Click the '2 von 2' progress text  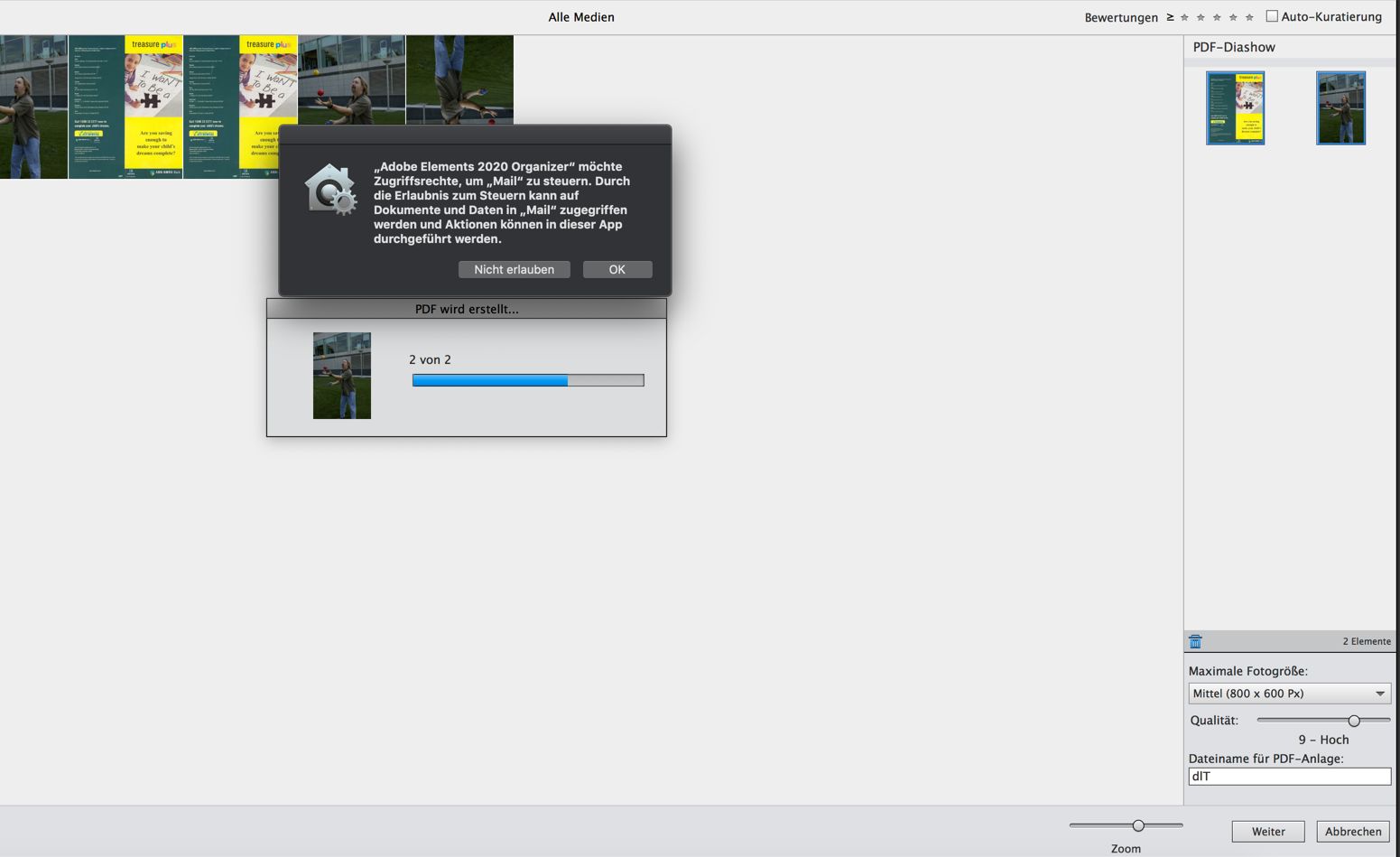click(430, 359)
